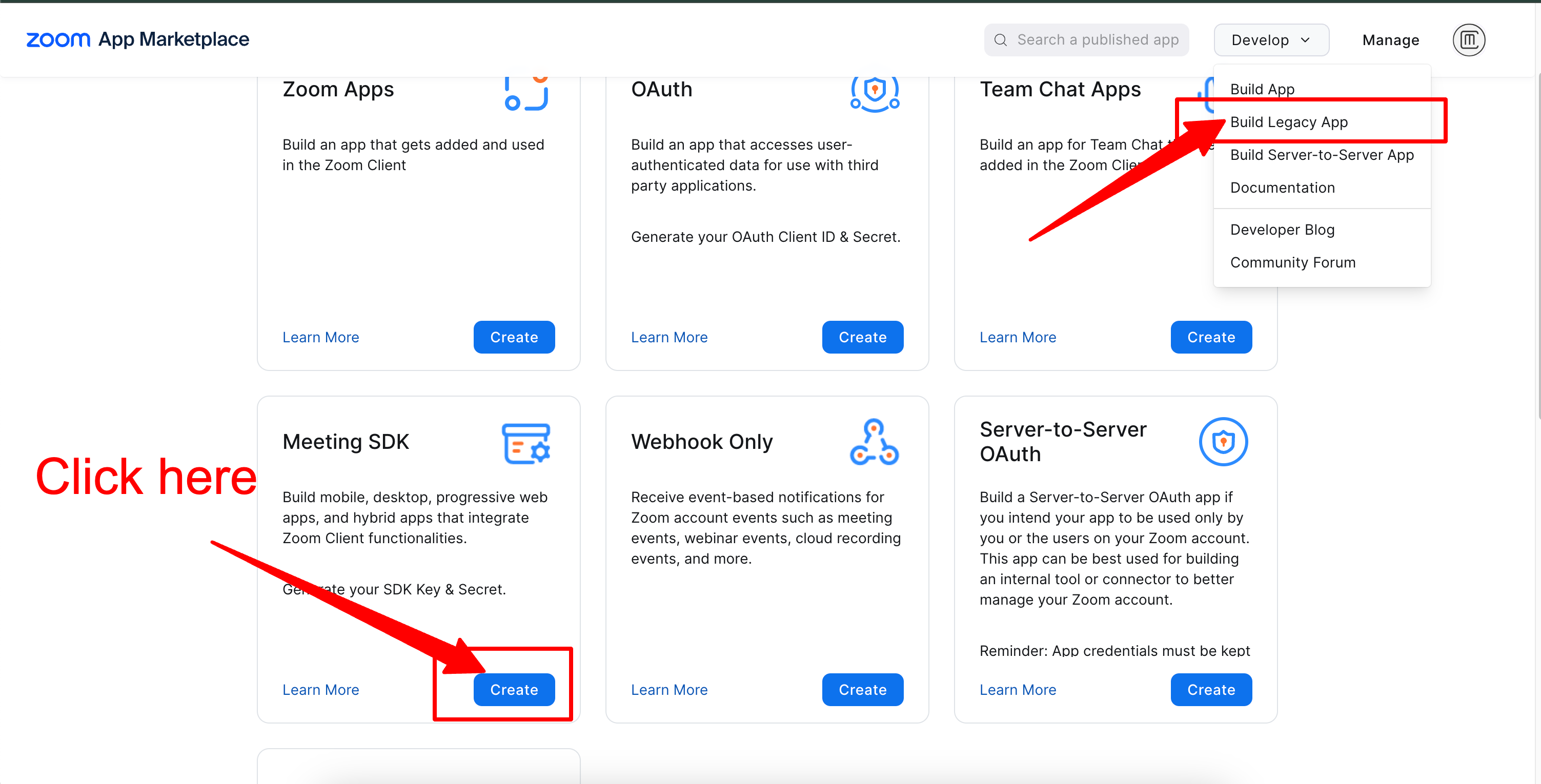Create a Meeting SDK app
The width and height of the screenshot is (1541, 784).
(514, 690)
